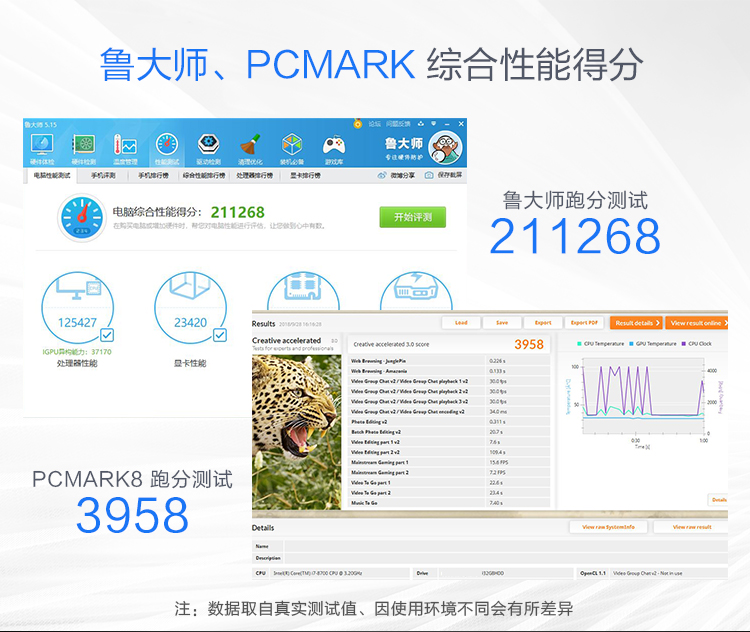
Task: Select the Web Browsing - Amazonia row
Action: [450, 371]
